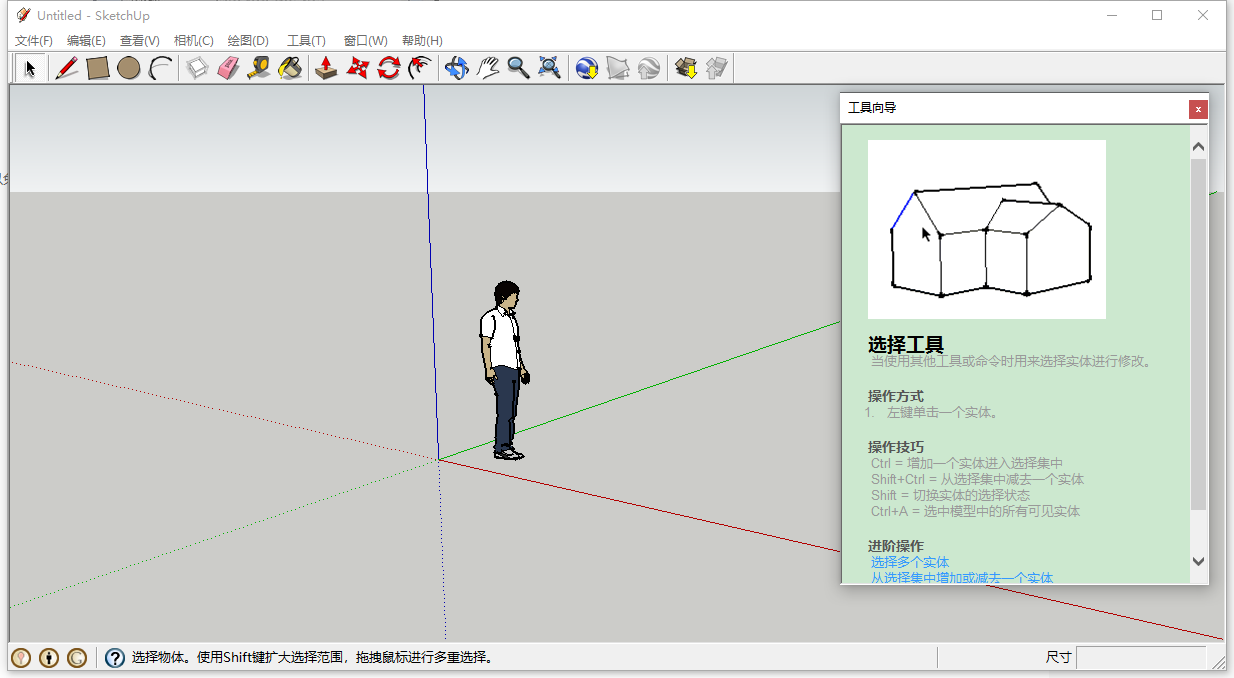
Task: Select the arrow Select tool in toolbar
Action: pyautogui.click(x=30, y=68)
